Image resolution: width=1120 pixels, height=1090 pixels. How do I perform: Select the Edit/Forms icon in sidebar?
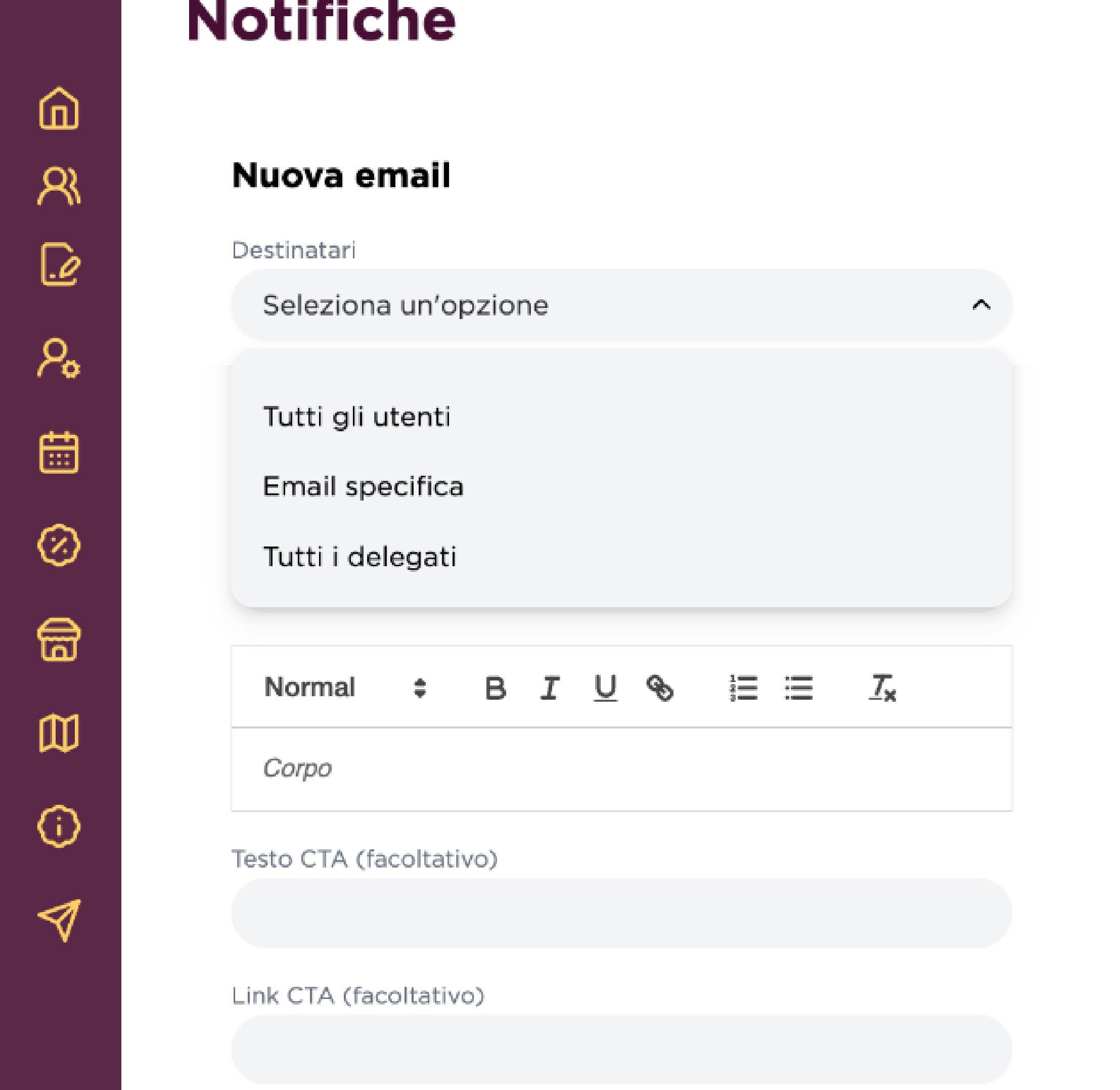(x=60, y=264)
